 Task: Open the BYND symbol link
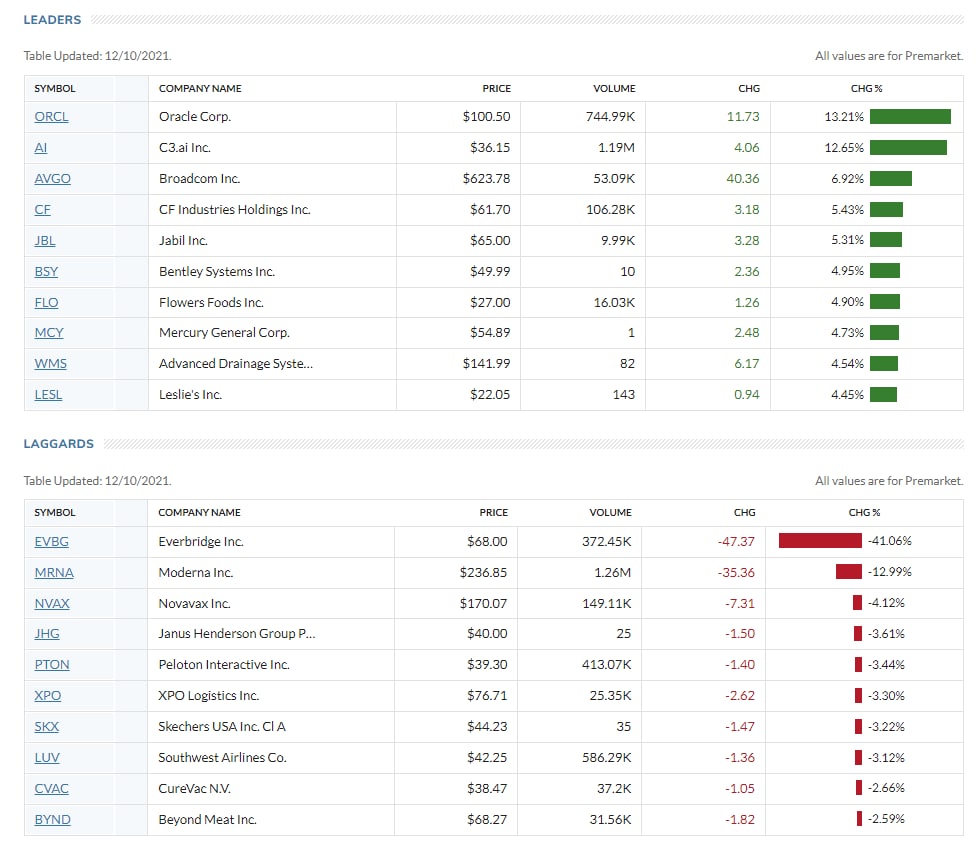coord(52,820)
